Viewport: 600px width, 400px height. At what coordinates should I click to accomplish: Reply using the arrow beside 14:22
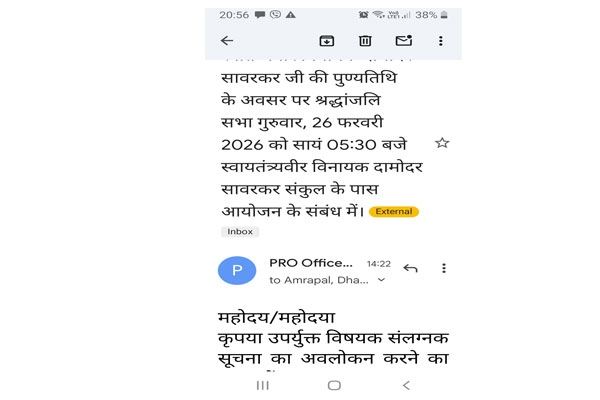pyautogui.click(x=410, y=268)
